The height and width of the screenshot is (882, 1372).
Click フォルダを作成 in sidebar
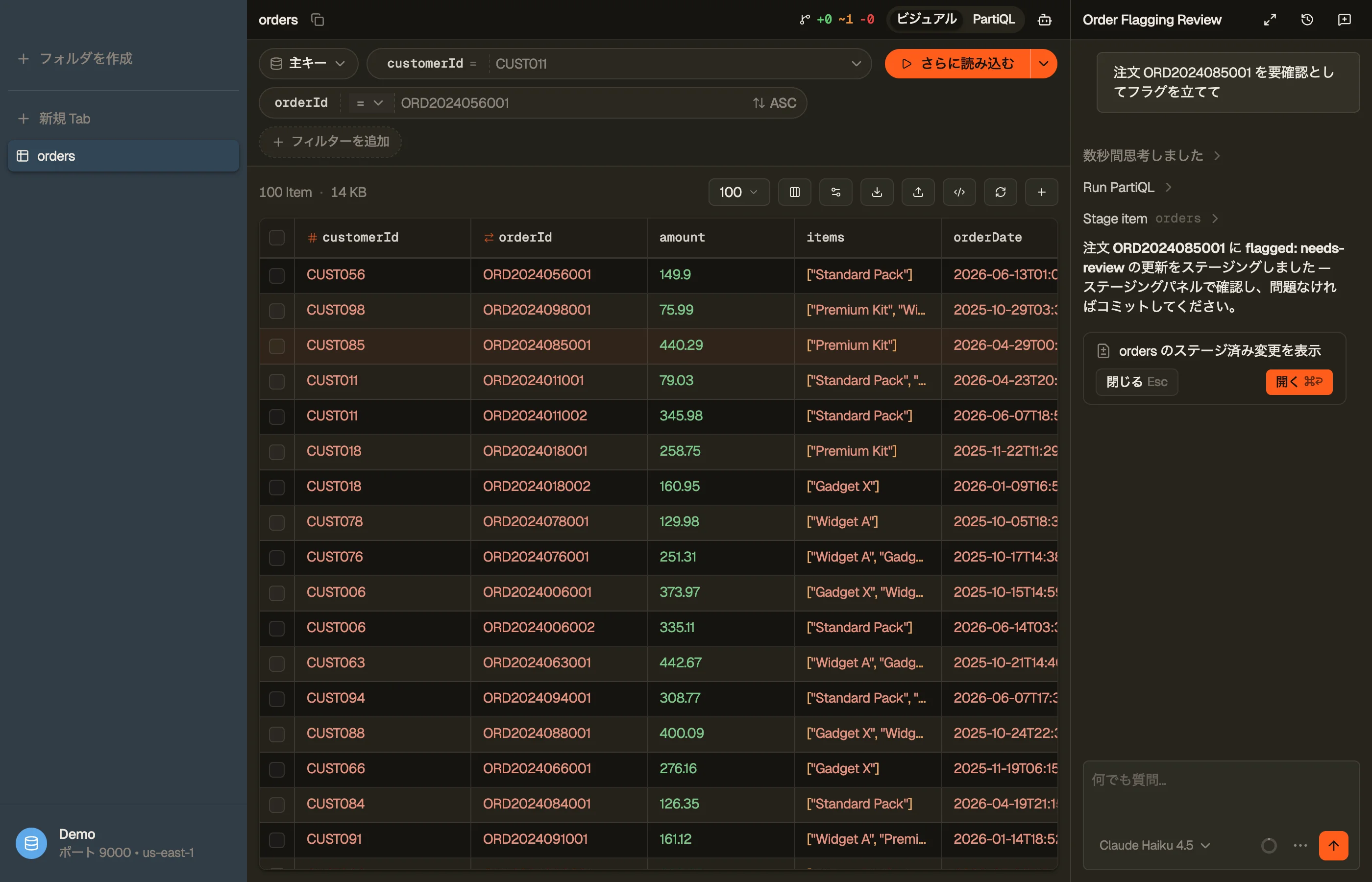(75, 58)
